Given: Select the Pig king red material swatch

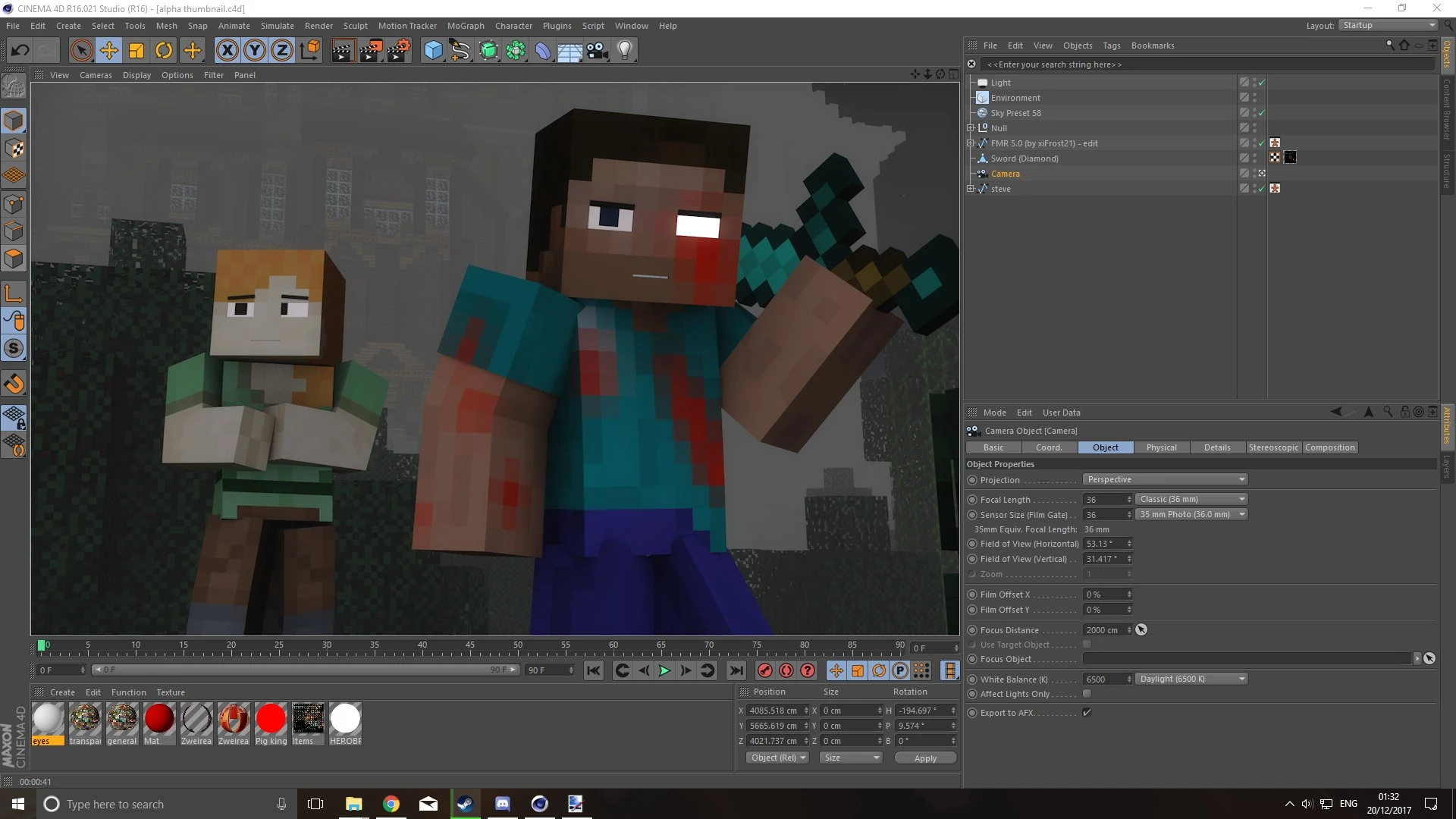Looking at the screenshot, I should 271,719.
